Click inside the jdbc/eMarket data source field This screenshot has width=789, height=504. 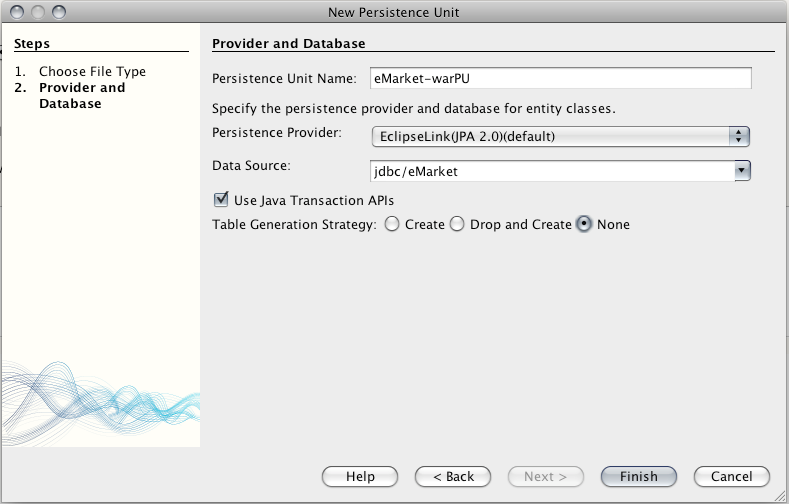[x=552, y=171]
